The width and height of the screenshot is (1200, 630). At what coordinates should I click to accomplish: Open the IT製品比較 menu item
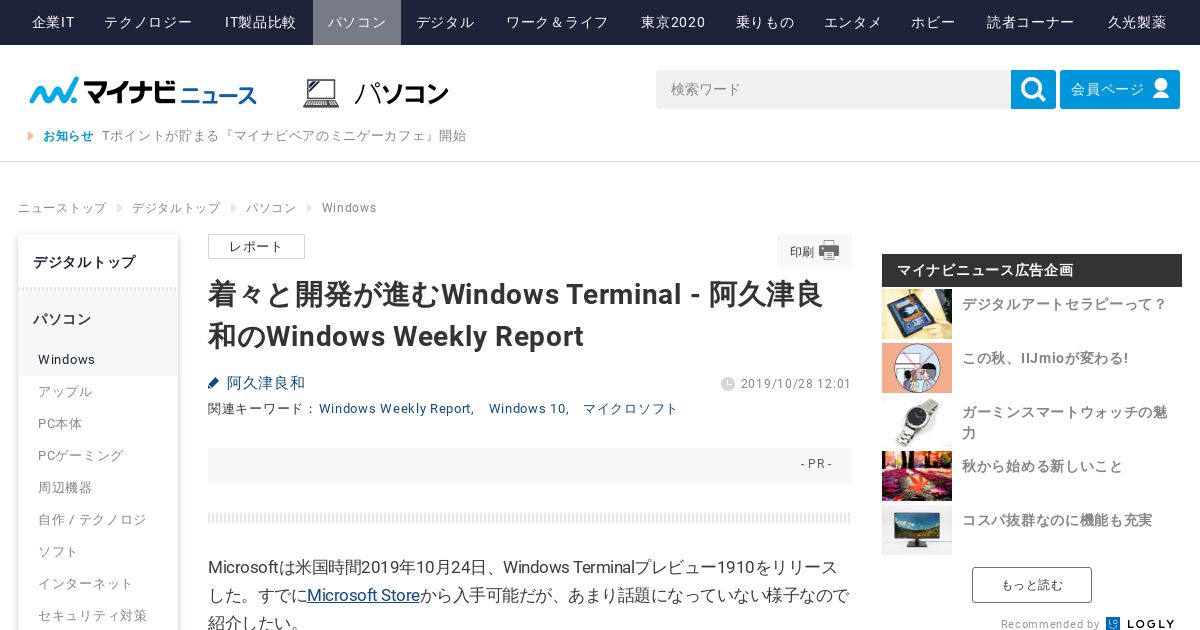[x=260, y=22]
